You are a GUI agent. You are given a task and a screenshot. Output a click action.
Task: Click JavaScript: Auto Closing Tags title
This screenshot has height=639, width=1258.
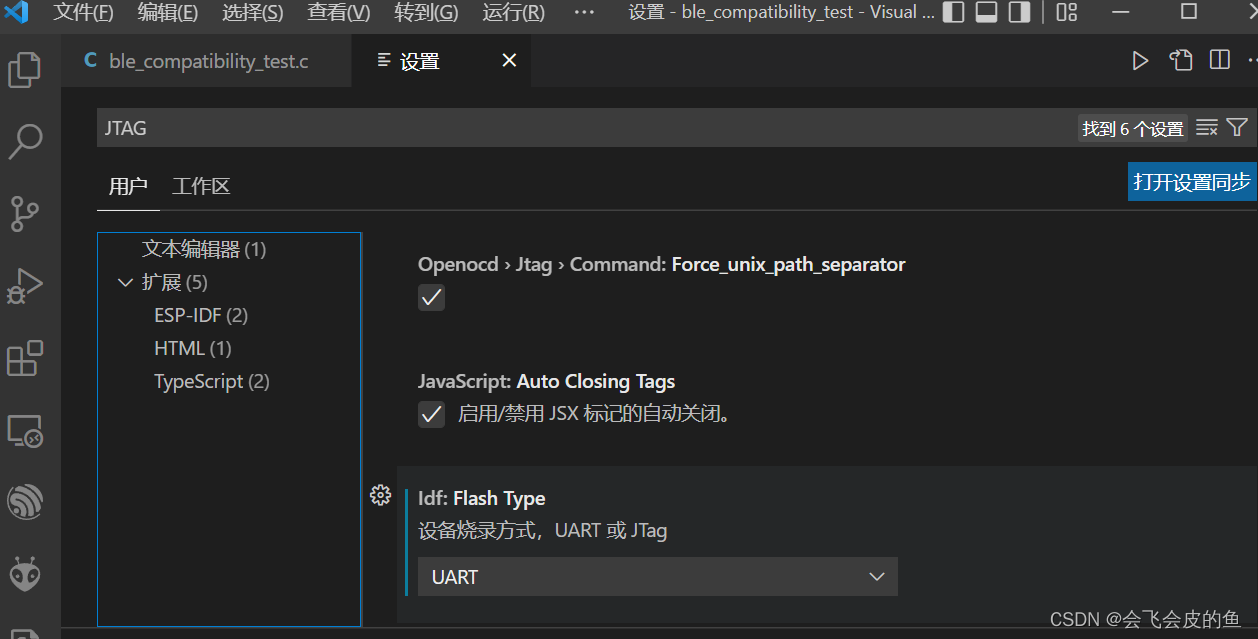(546, 381)
